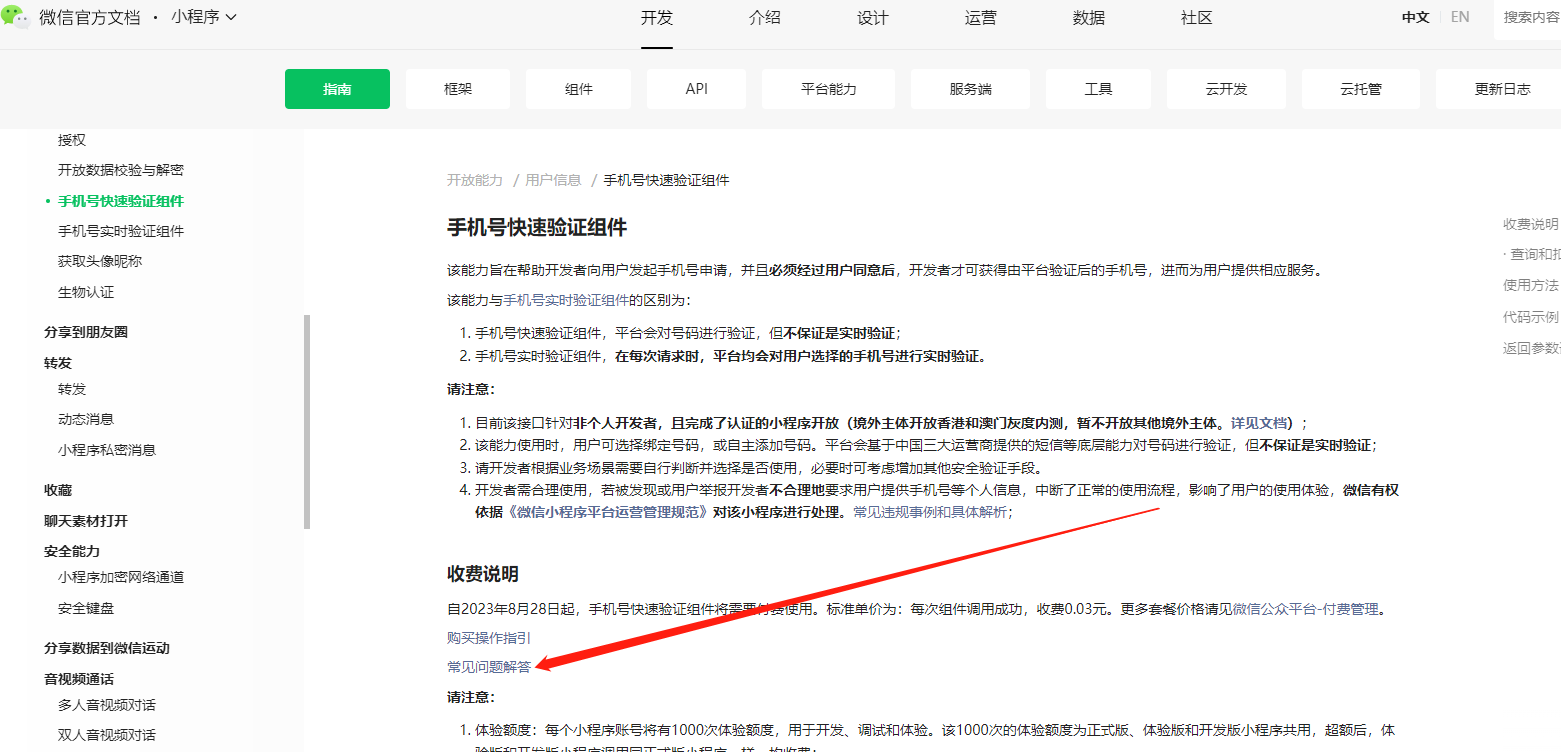This screenshot has height=752, width=1561.
Task: Switch language to 中文
Action: pos(1415,17)
